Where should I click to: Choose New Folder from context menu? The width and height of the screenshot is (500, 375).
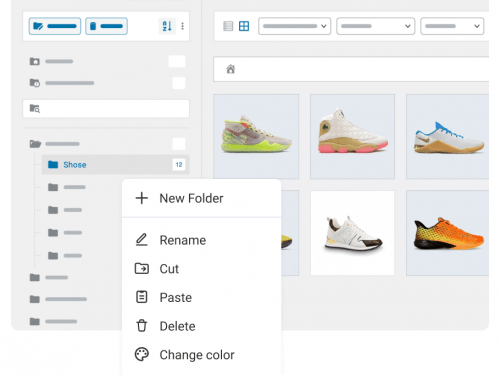pos(201,198)
